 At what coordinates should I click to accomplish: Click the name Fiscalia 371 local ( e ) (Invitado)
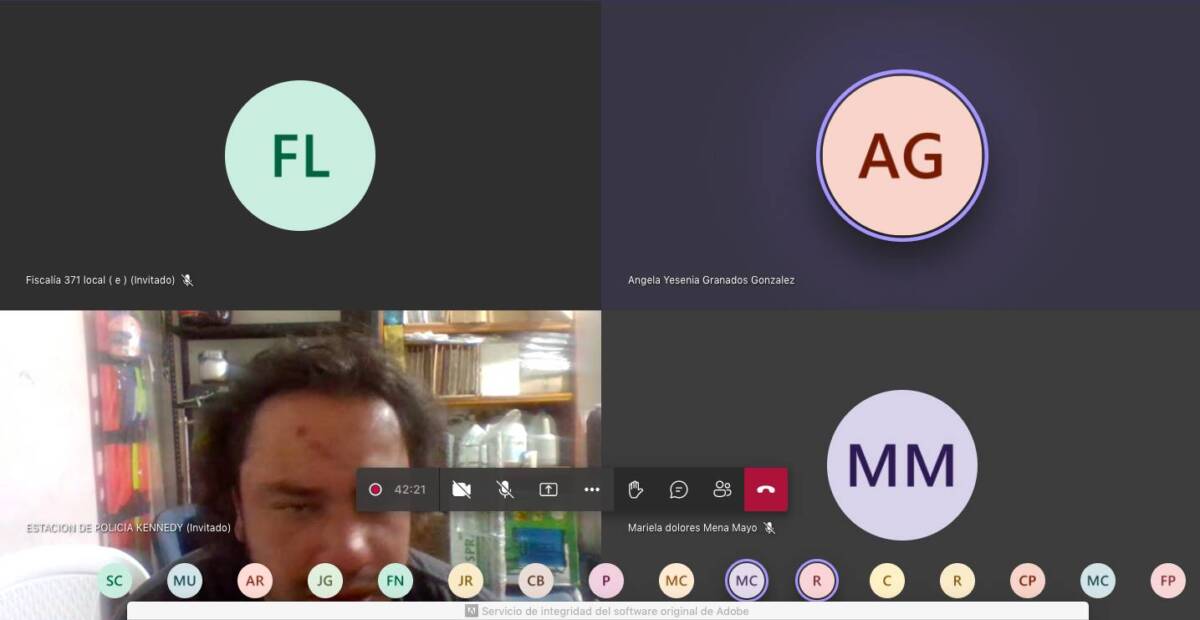[x=100, y=280]
